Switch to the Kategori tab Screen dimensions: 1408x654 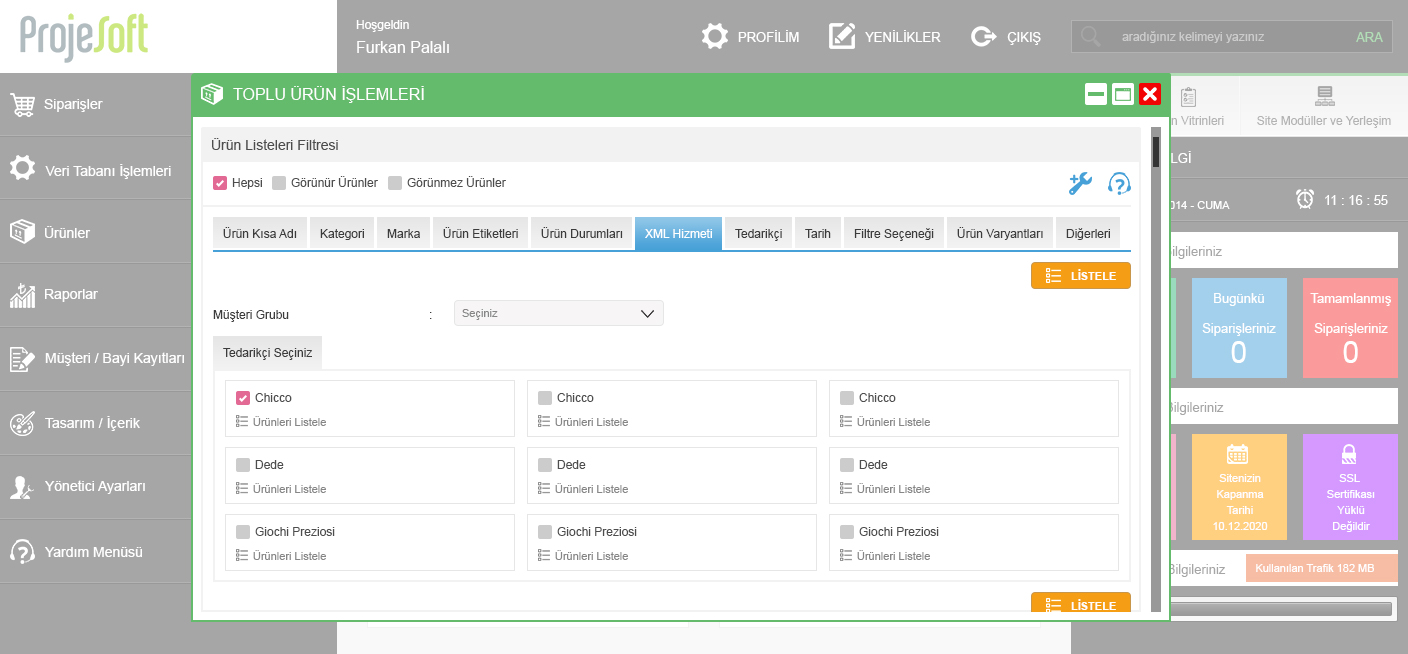coord(342,234)
